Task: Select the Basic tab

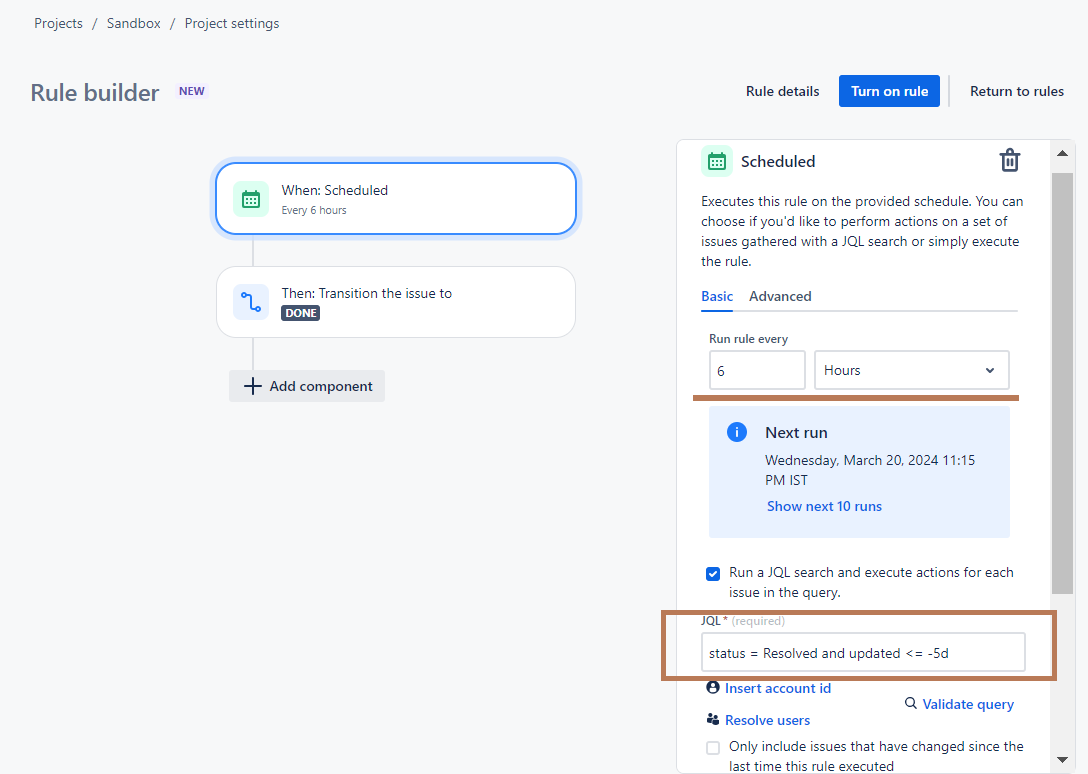Action: 717,296
